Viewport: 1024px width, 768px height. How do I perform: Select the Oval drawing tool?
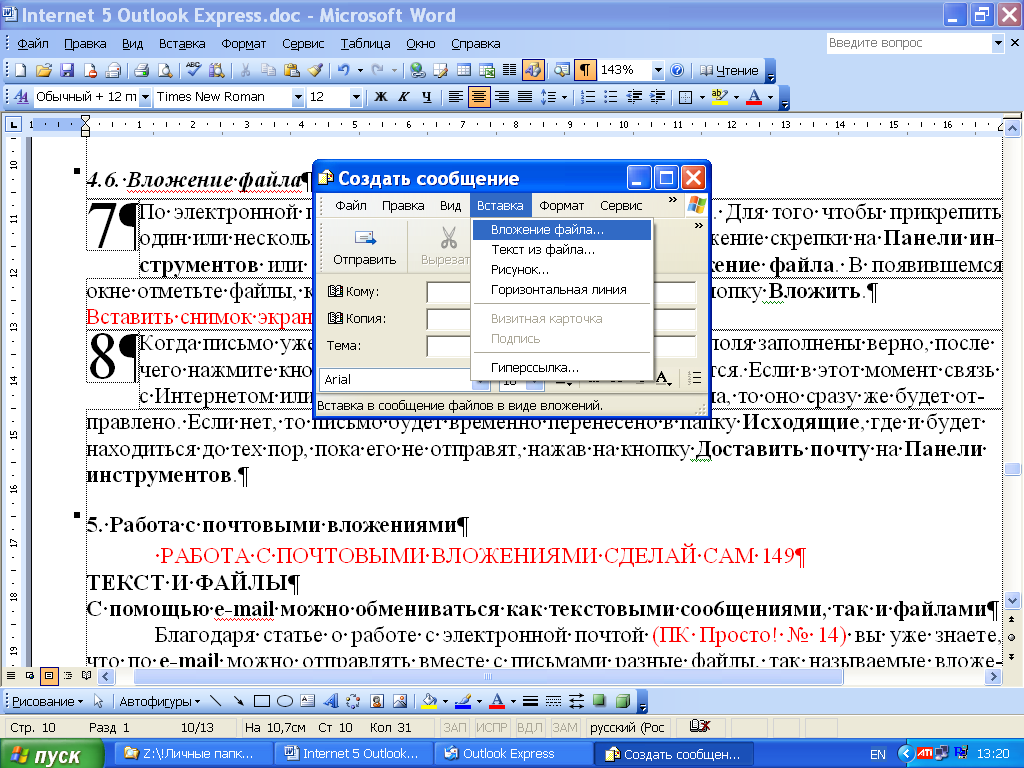pyautogui.click(x=285, y=702)
